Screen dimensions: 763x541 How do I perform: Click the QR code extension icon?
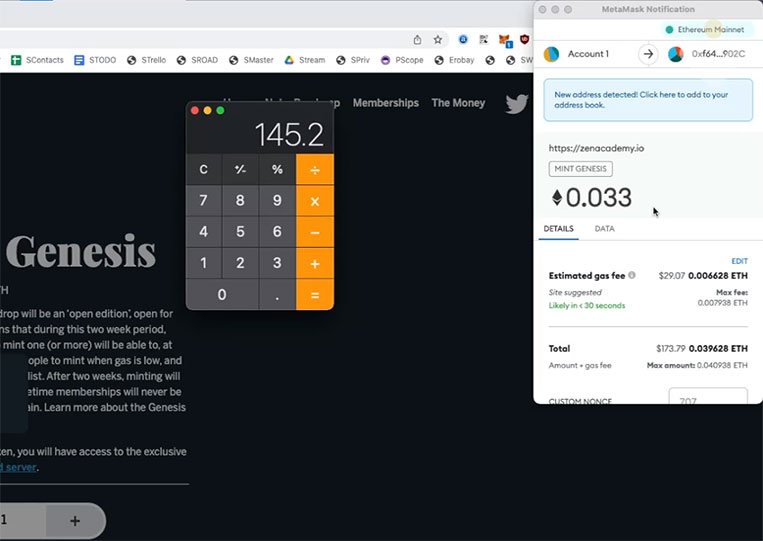pyautogui.click(x=483, y=39)
